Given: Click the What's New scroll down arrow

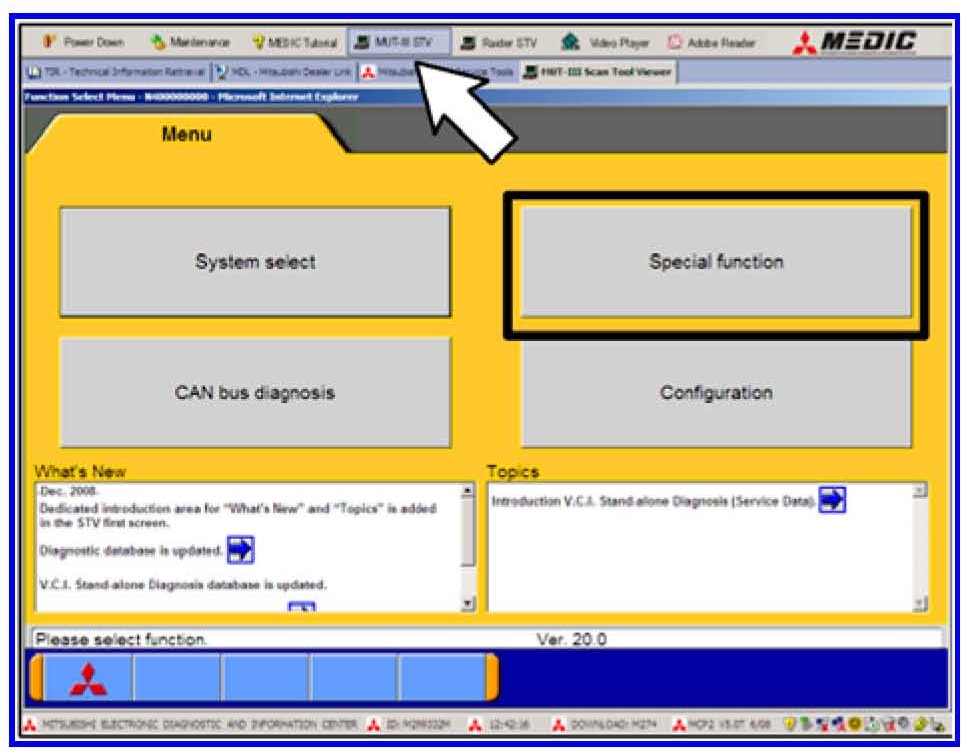Looking at the screenshot, I should (466, 604).
